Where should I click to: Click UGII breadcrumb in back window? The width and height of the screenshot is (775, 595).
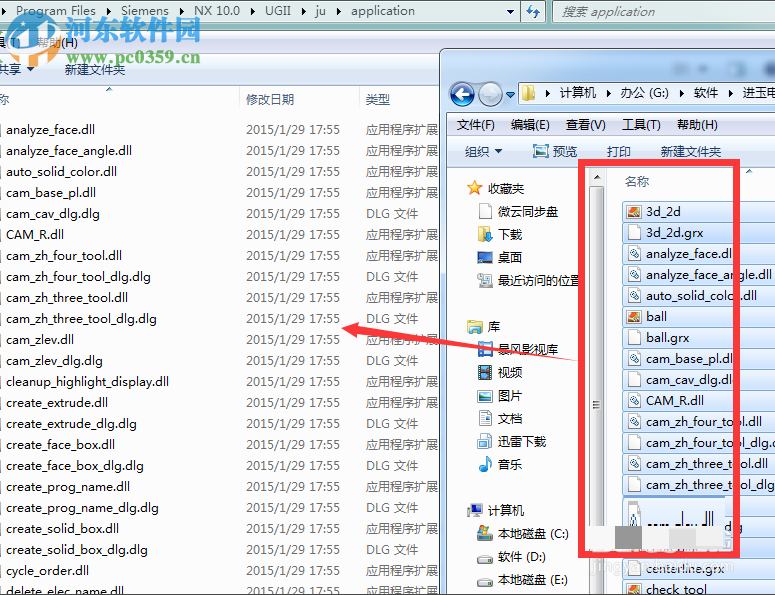point(278,10)
